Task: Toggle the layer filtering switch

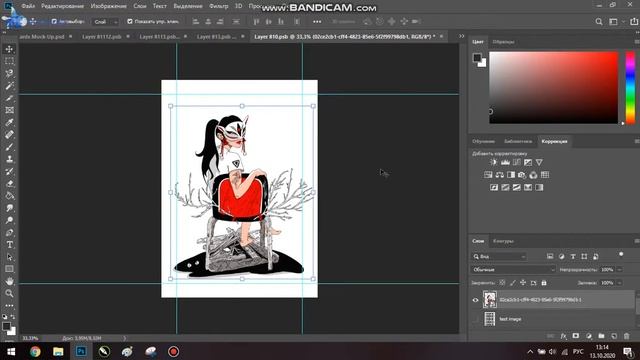Action: (621, 255)
